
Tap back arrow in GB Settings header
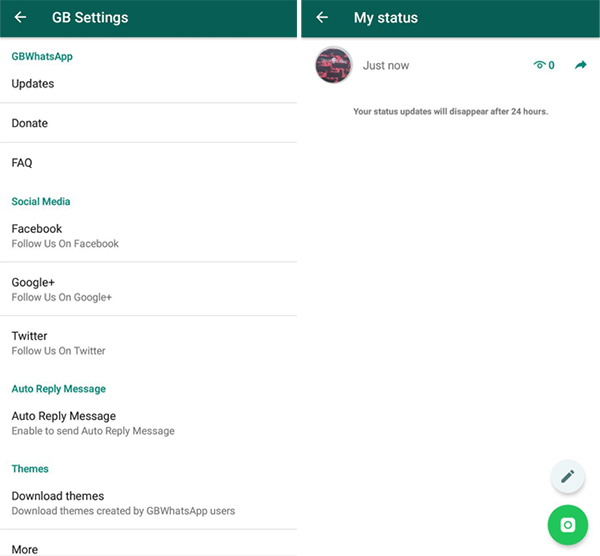[x=20, y=17]
